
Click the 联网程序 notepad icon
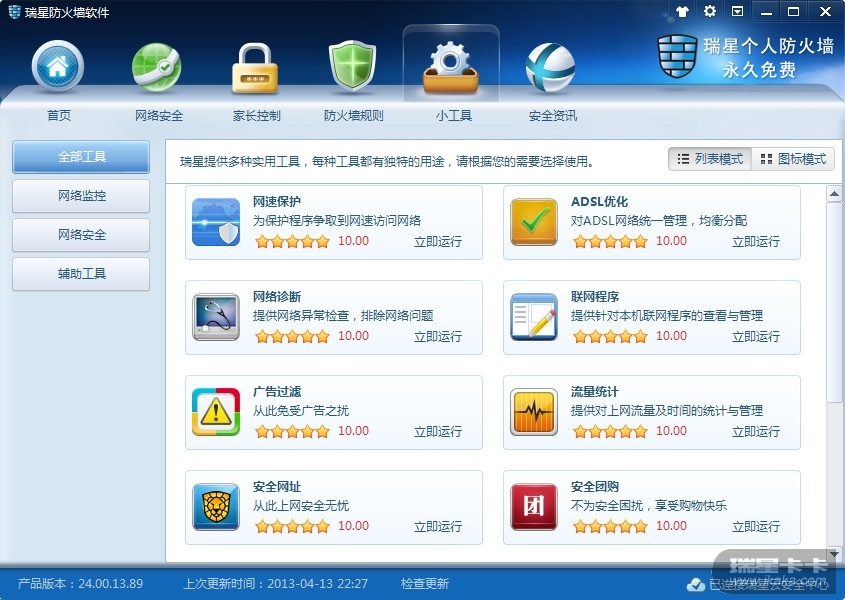coord(534,317)
